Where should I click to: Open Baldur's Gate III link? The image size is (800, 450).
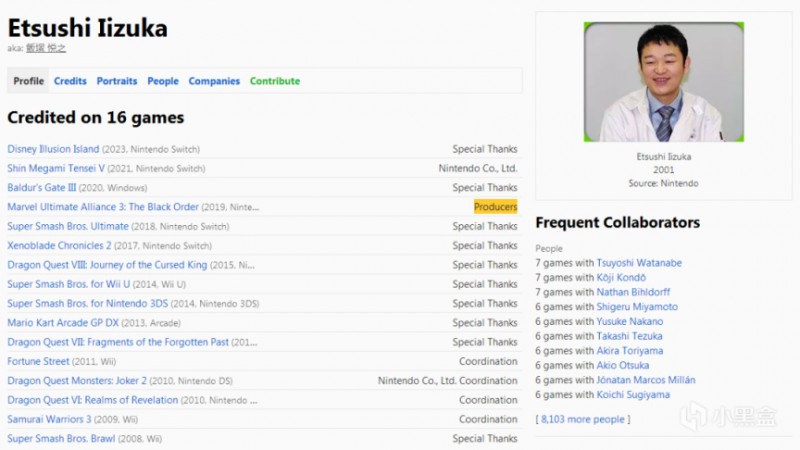41,188
